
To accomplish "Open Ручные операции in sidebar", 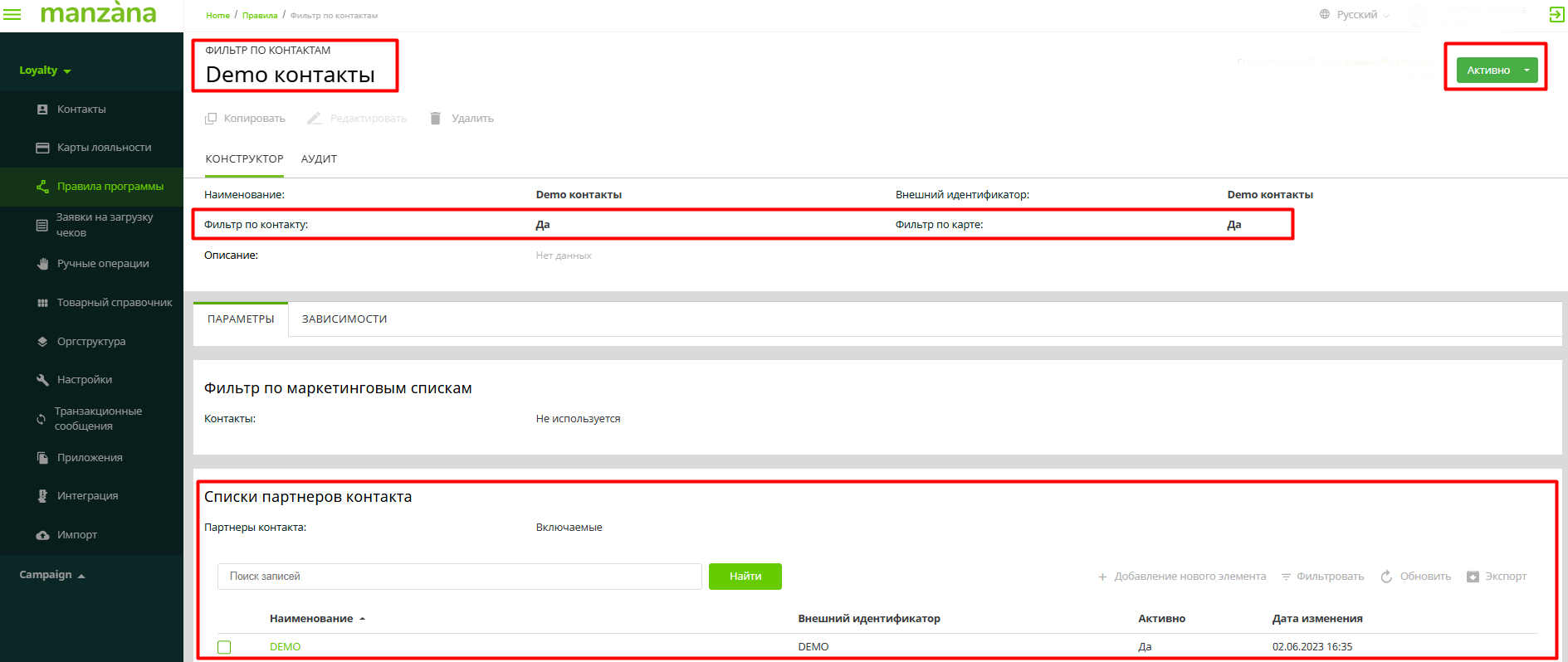I will 102,264.
